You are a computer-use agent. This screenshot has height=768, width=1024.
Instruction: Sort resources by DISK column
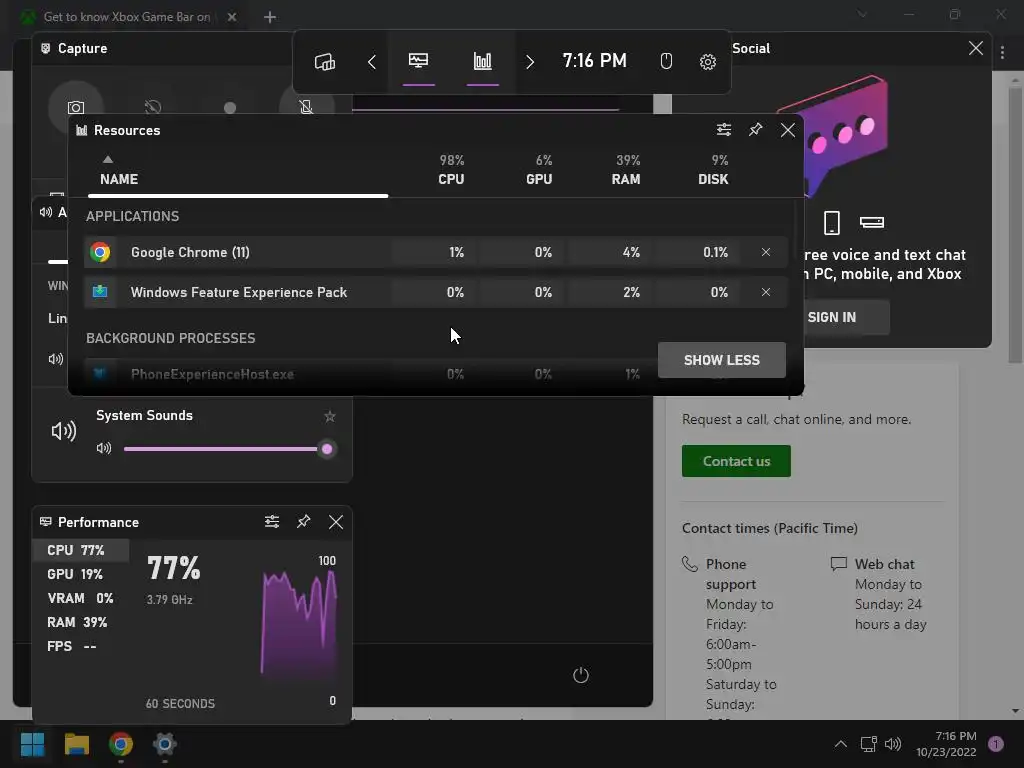713,179
